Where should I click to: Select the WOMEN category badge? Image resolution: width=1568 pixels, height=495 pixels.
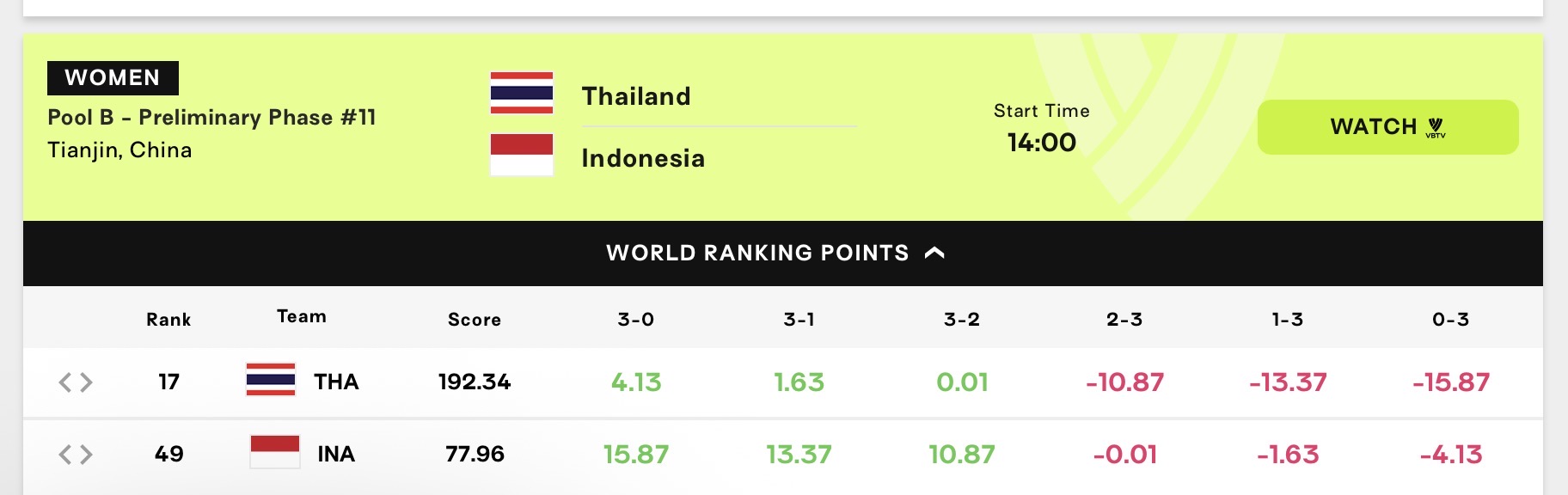113,78
